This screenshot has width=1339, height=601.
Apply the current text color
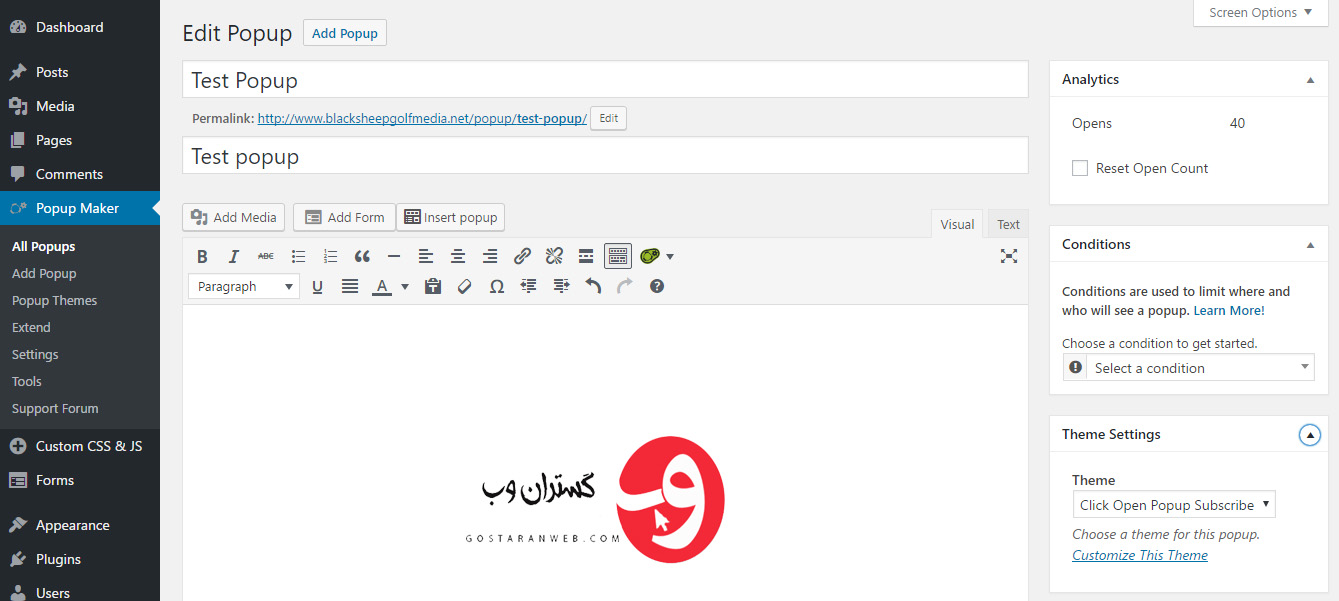click(381, 286)
